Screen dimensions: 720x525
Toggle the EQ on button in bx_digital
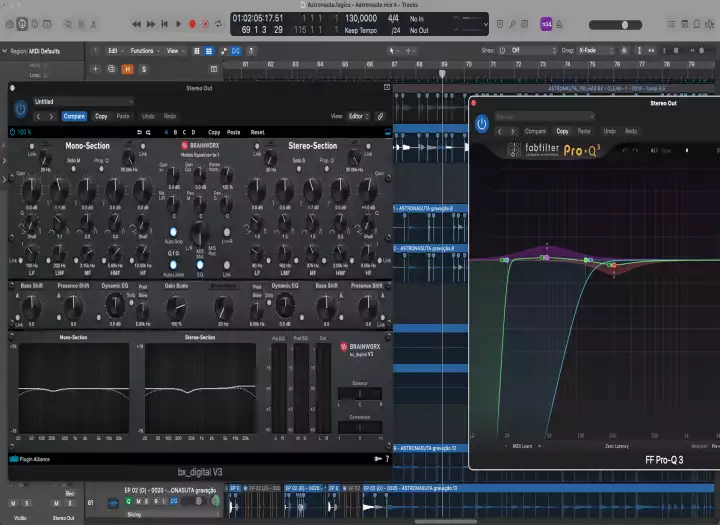click(x=200, y=265)
